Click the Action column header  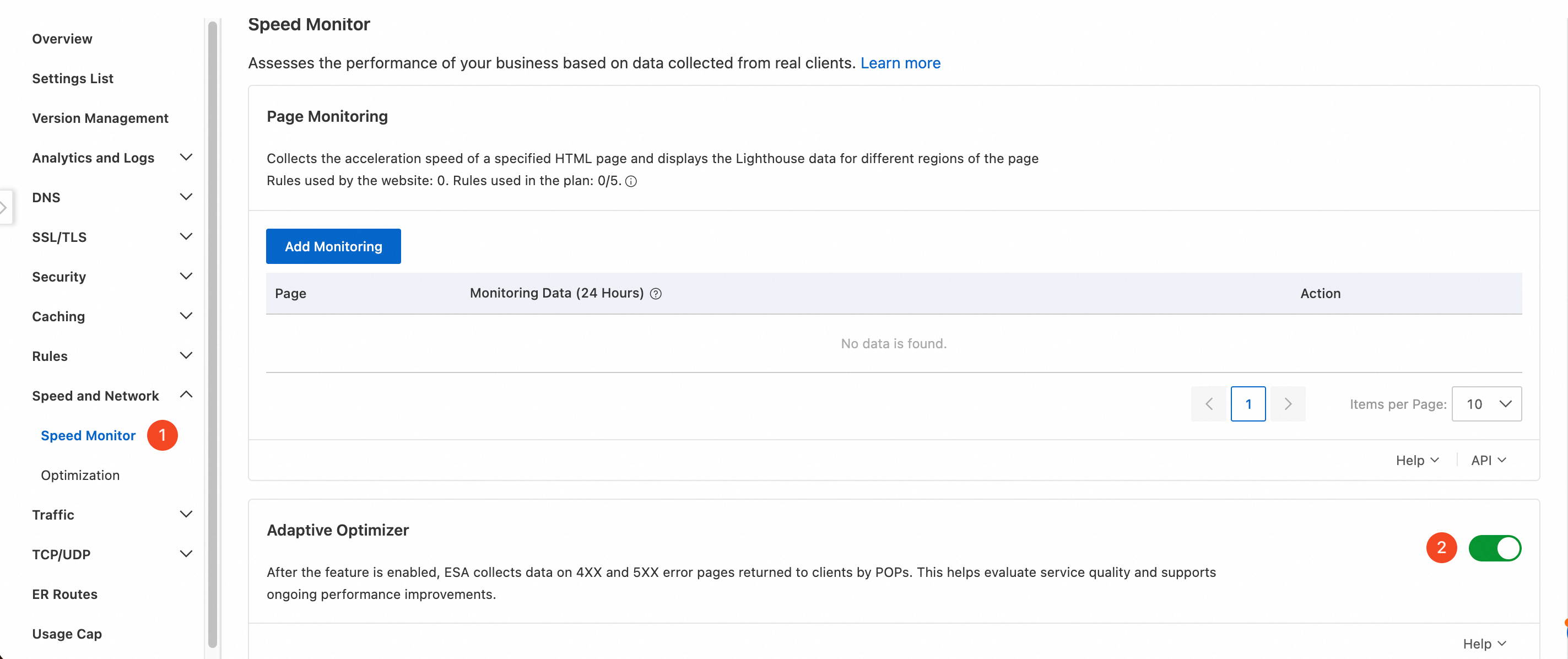[x=1320, y=293]
